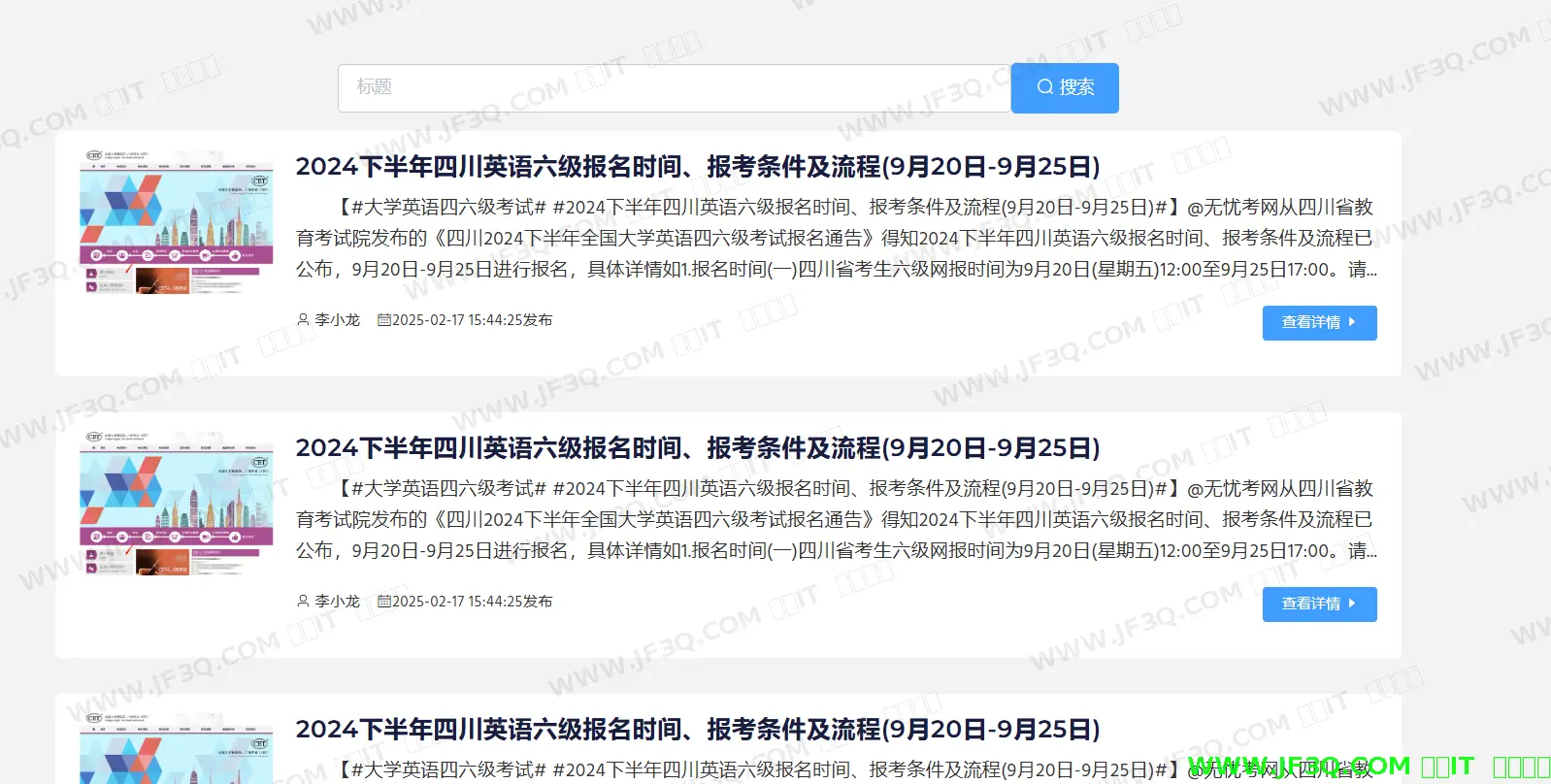Open the second article's thumbnail image
This screenshot has height=784, width=1551.
coord(177,505)
